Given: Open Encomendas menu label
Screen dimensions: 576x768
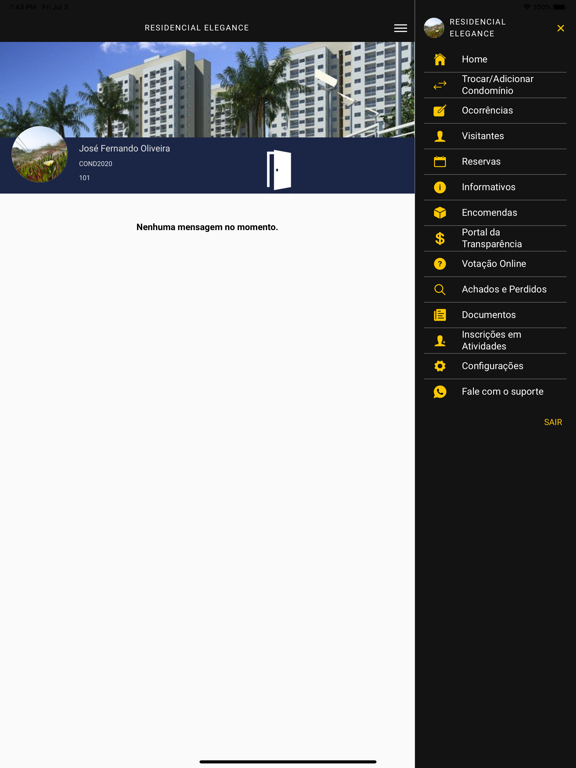Looking at the screenshot, I should pos(489,212).
